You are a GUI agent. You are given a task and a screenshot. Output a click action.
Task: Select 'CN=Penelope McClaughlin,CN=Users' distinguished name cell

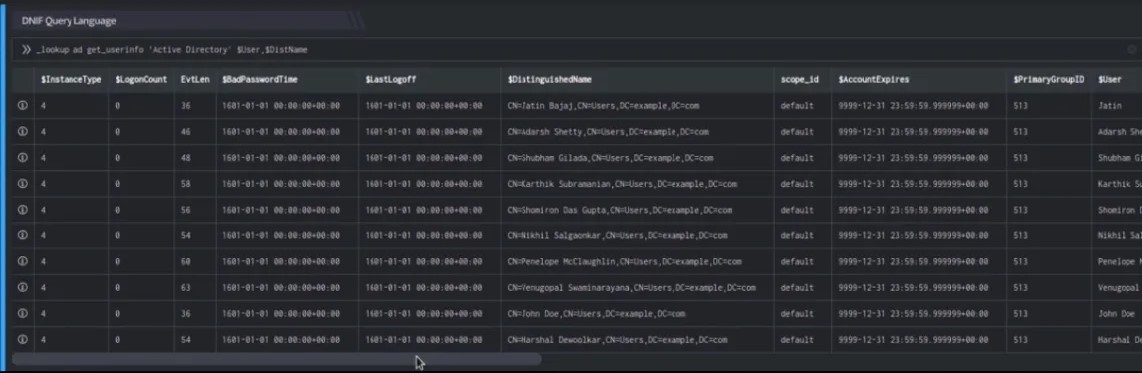[625, 262]
